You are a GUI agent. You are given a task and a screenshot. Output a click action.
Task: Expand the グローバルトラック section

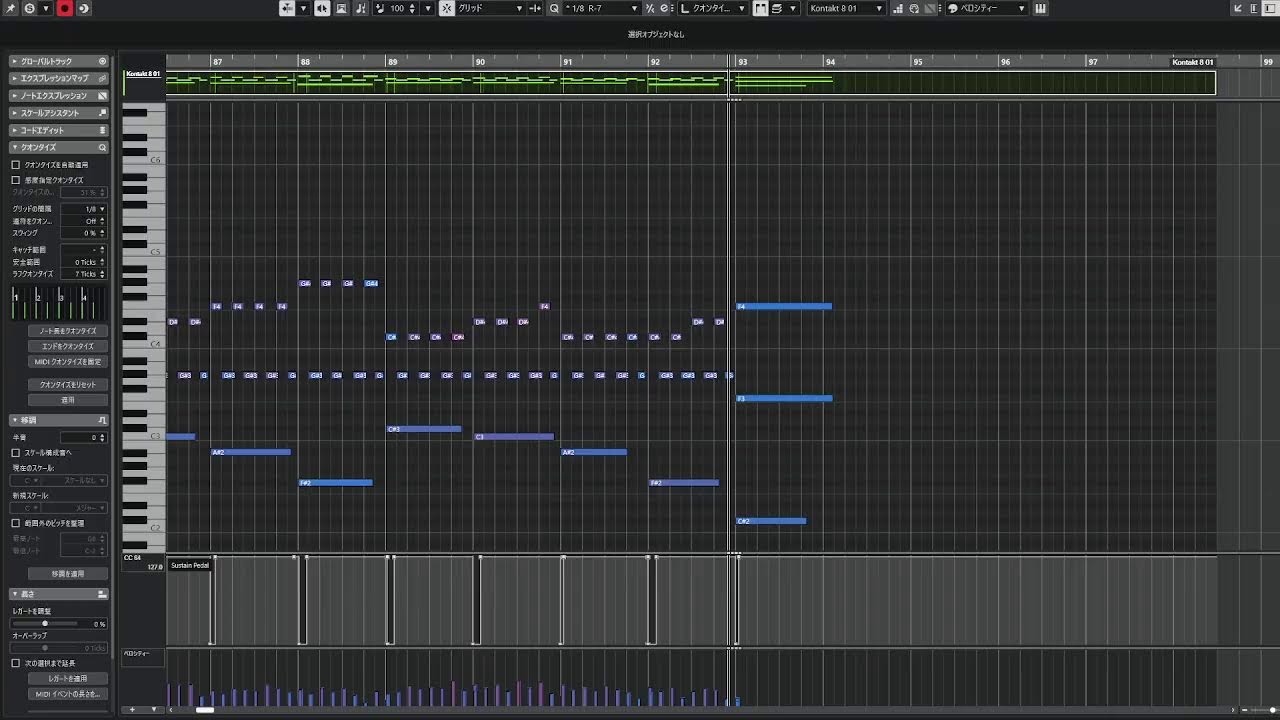click(58, 61)
